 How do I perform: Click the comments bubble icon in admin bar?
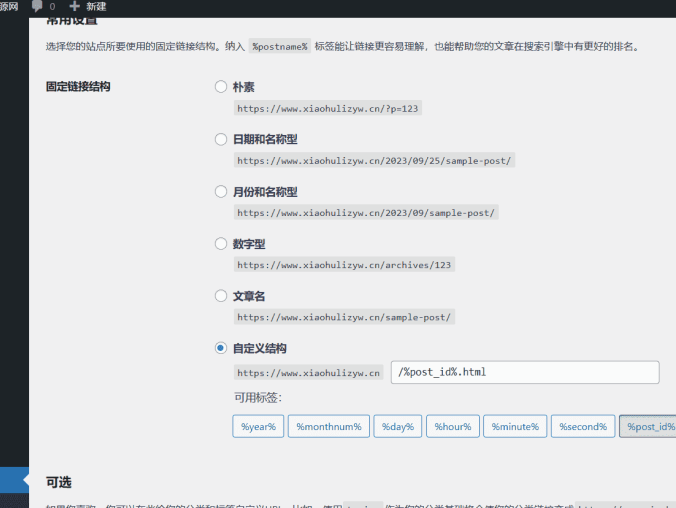[x=37, y=6]
